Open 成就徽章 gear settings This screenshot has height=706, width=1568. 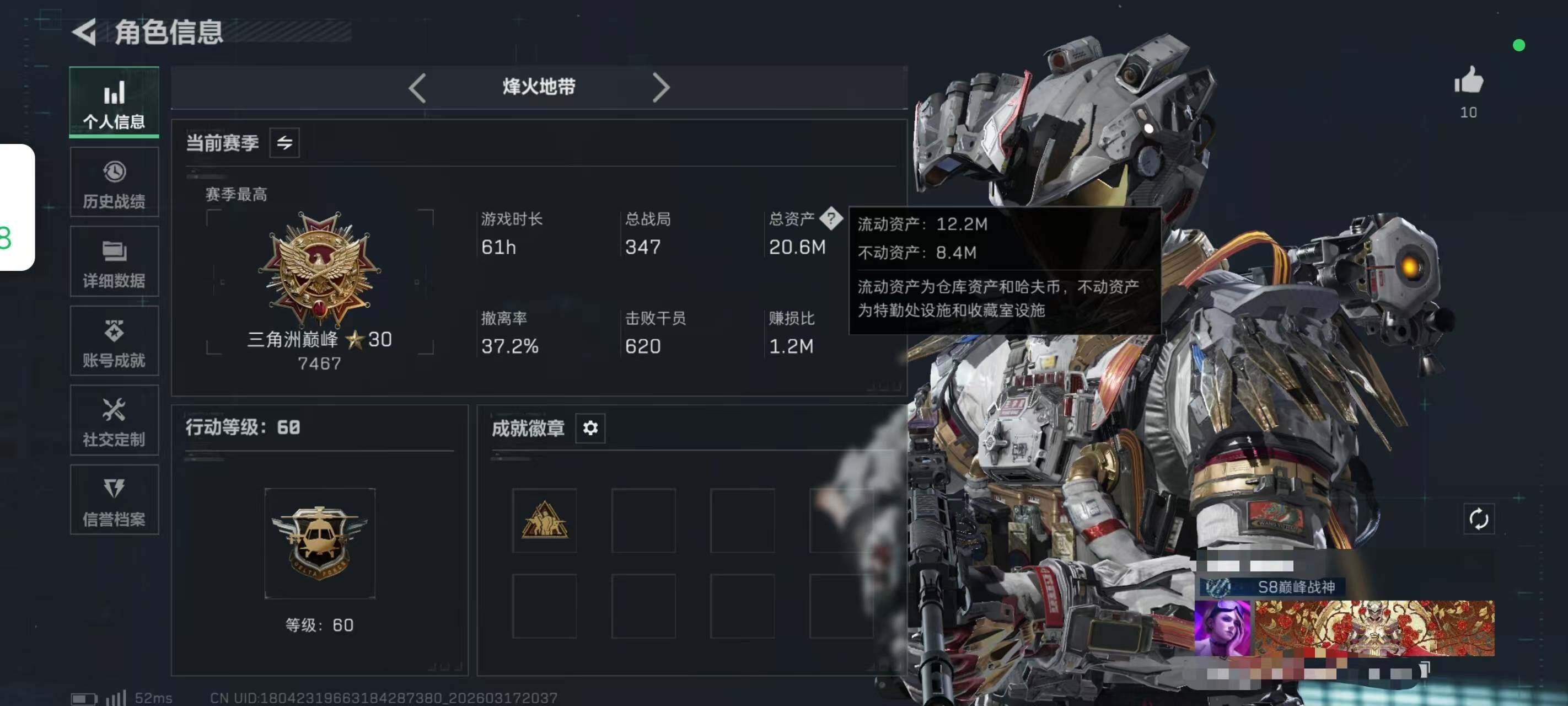point(590,428)
